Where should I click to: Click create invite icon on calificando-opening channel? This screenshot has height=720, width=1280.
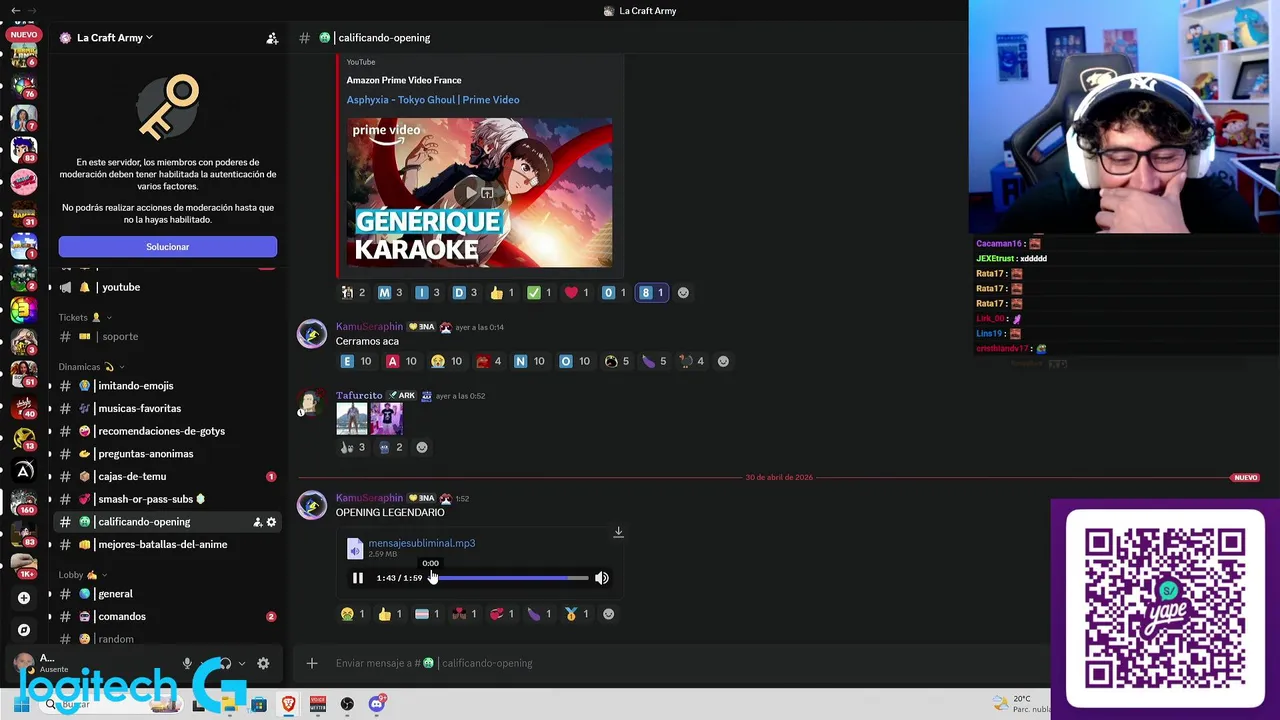pos(257,522)
